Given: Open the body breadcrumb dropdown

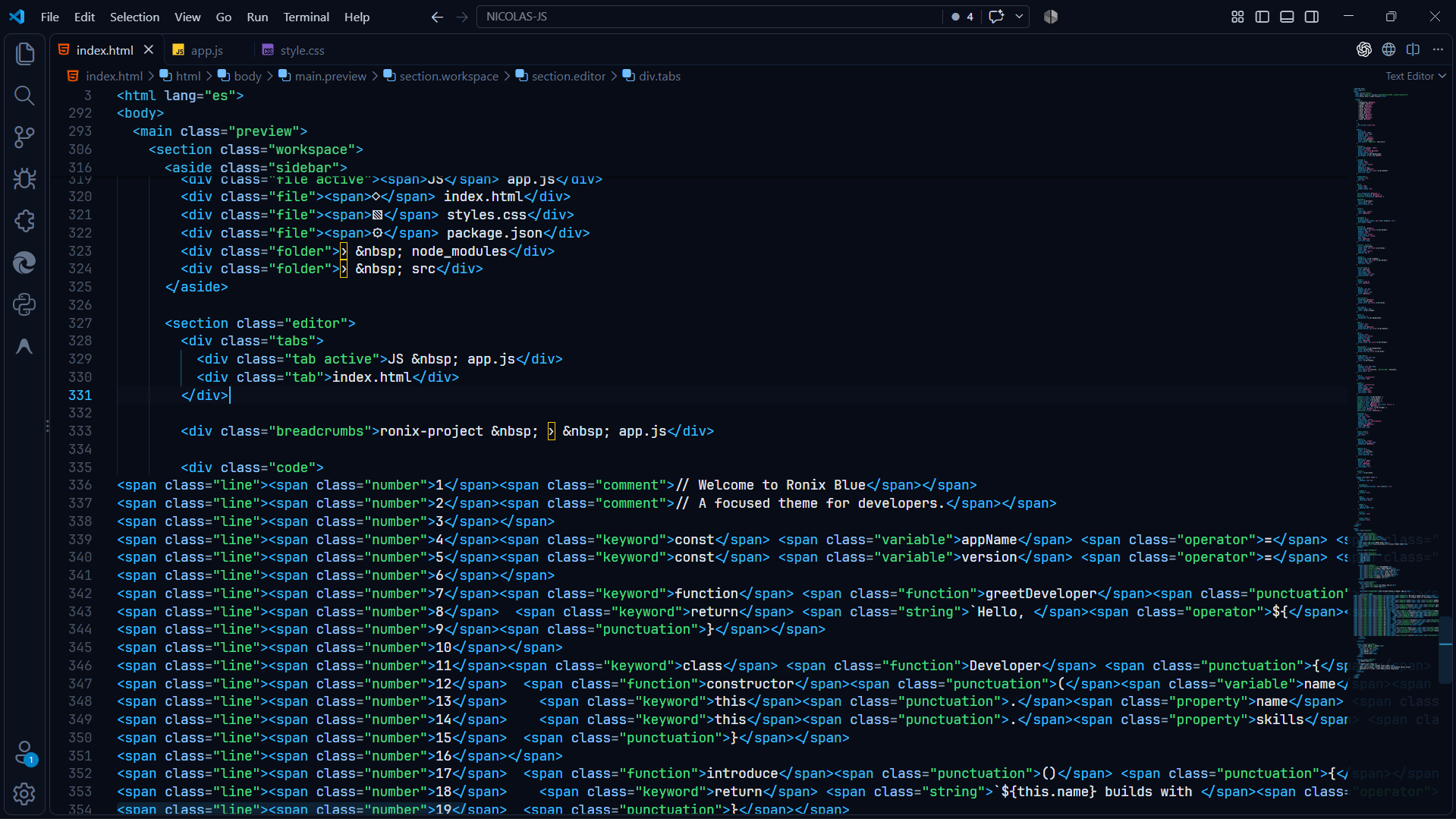Looking at the screenshot, I should 240,76.
